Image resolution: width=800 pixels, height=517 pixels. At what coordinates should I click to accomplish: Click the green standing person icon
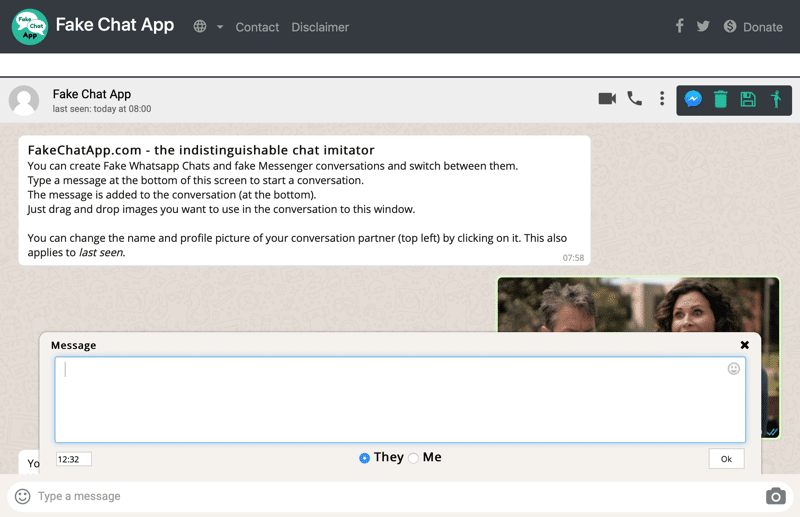[x=775, y=99]
